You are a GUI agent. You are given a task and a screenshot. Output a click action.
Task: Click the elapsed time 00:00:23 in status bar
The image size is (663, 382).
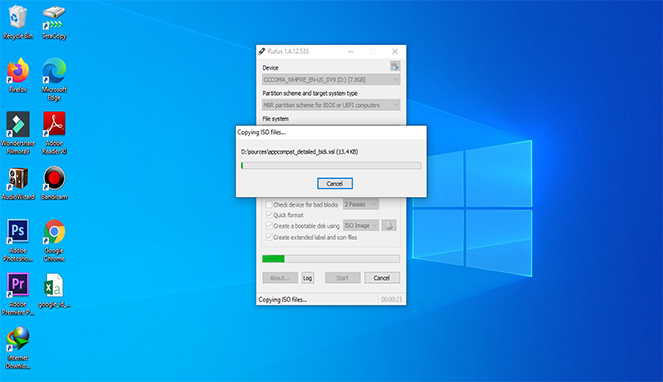click(391, 300)
